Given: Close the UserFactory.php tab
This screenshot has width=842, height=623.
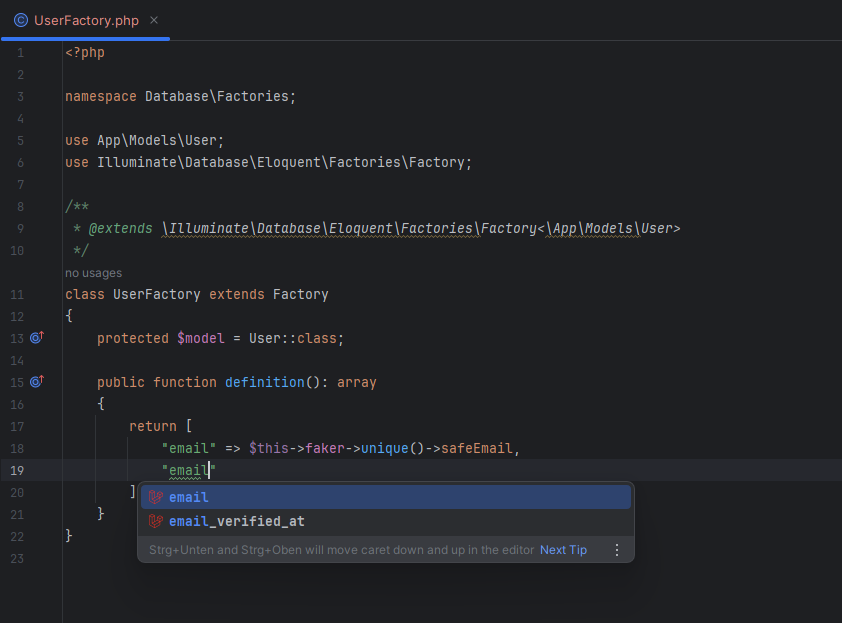Looking at the screenshot, I should click(x=154, y=20).
